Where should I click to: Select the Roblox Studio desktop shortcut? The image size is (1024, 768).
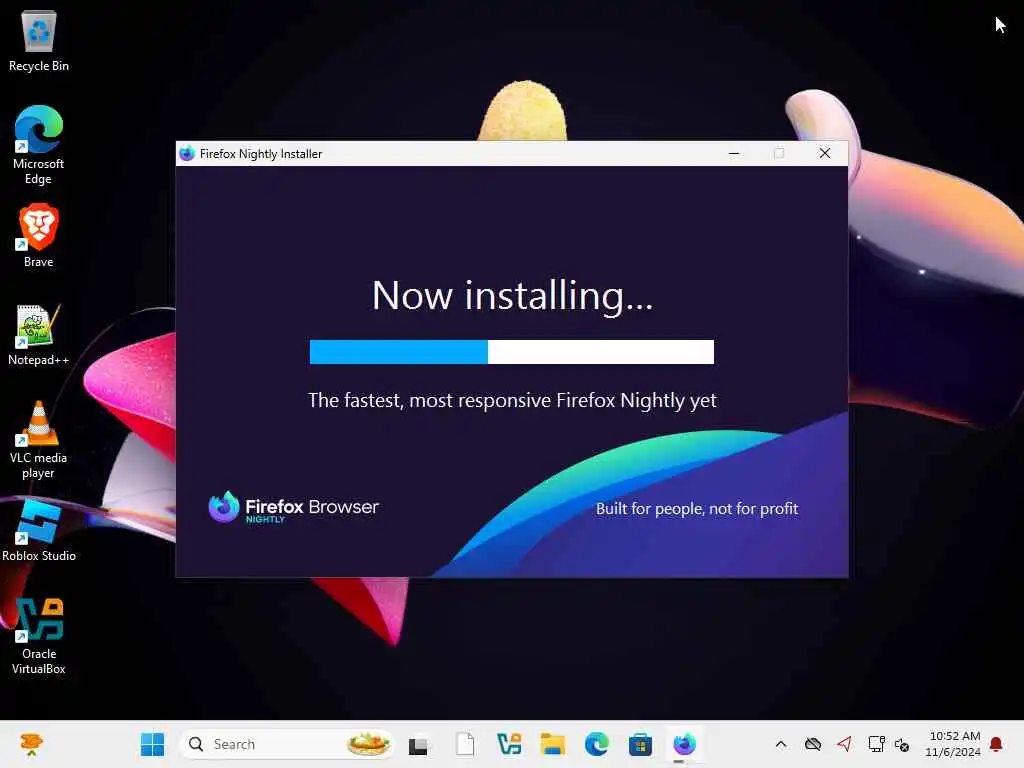pyautogui.click(x=39, y=530)
